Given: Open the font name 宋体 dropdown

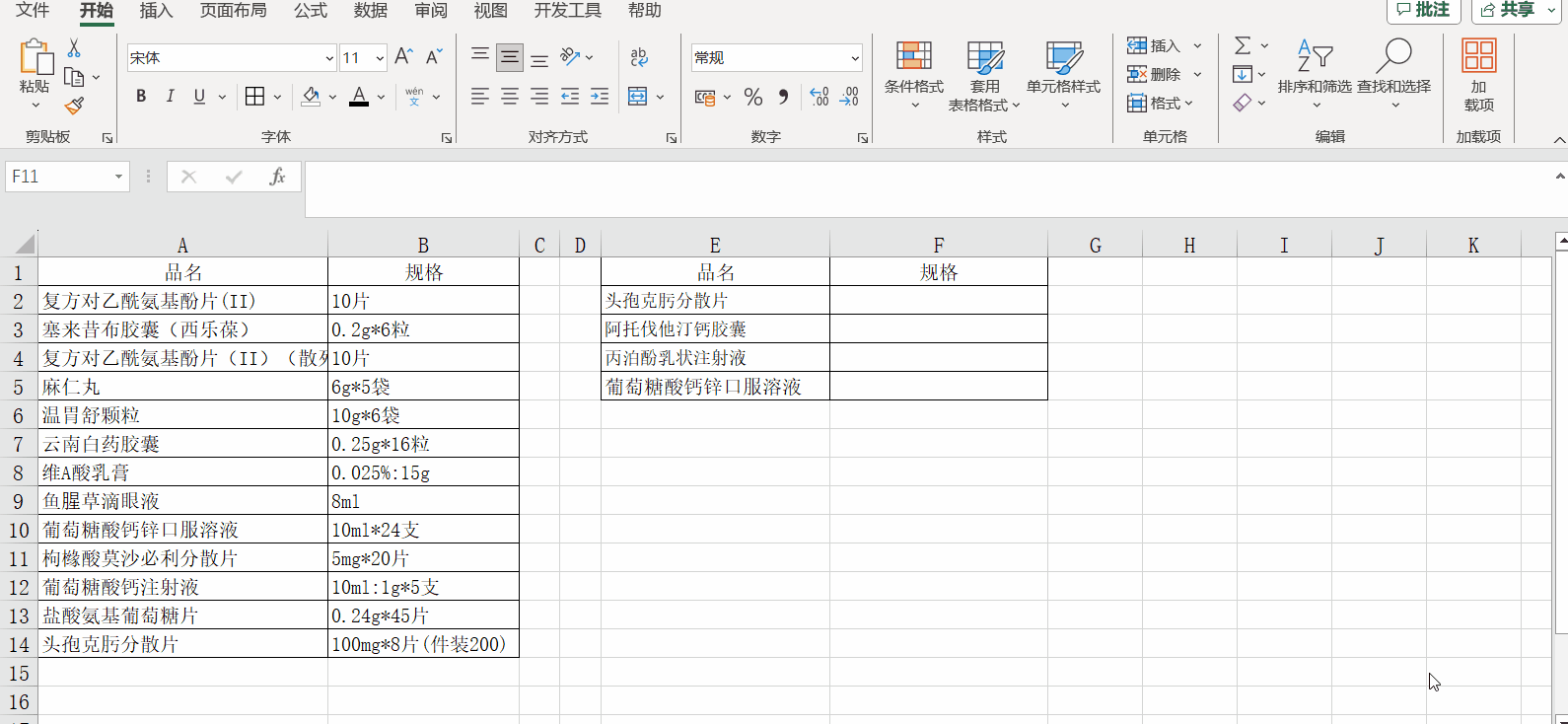Looking at the screenshot, I should (x=329, y=58).
